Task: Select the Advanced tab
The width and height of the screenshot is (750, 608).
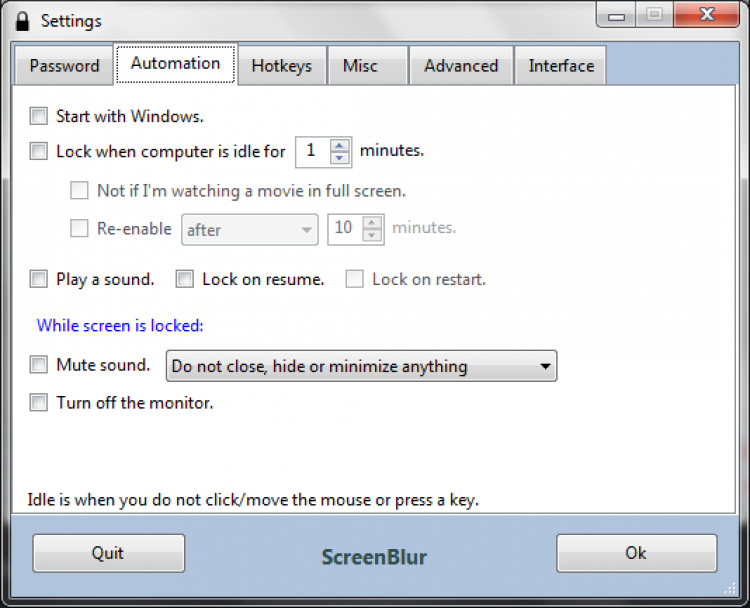Action: pos(461,66)
